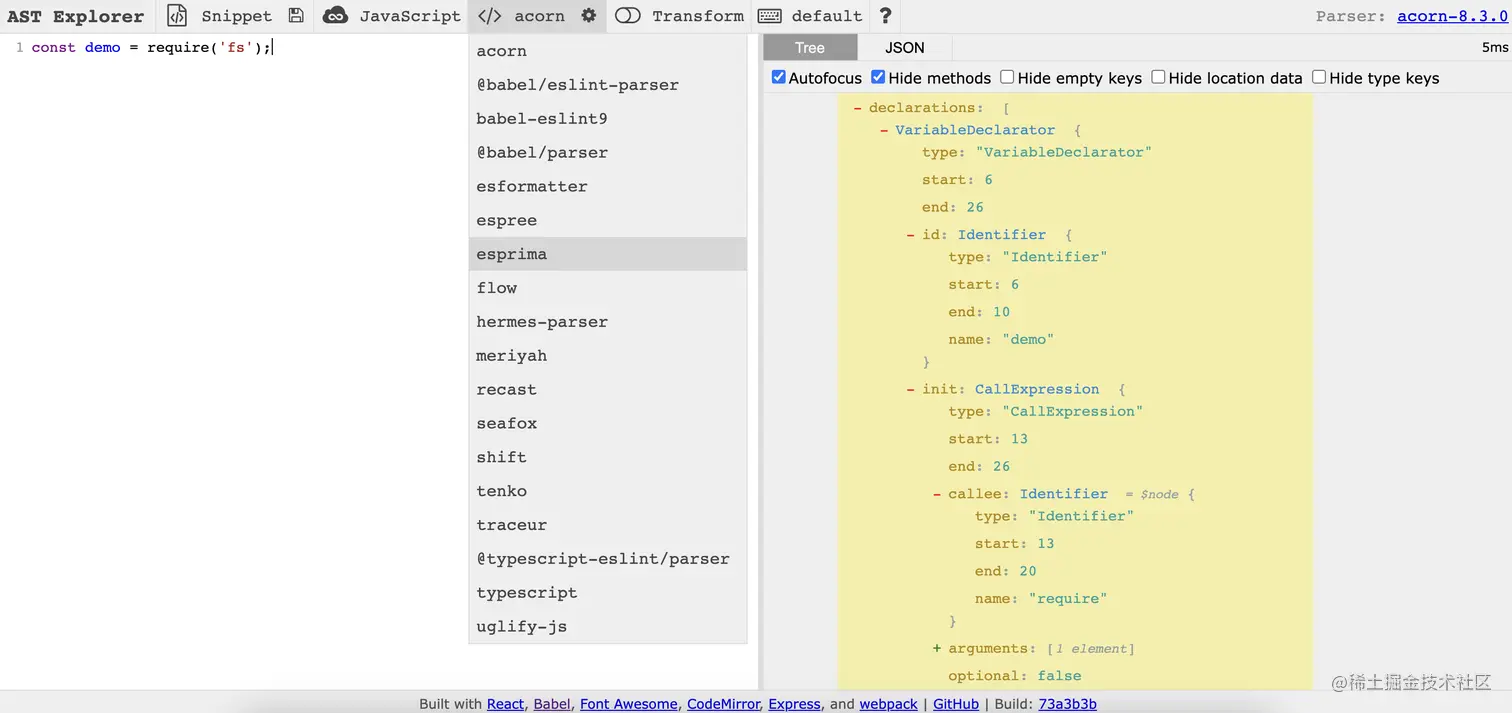The width and height of the screenshot is (1512, 713).
Task: Choose hermes-parser option
Action: click(608, 322)
